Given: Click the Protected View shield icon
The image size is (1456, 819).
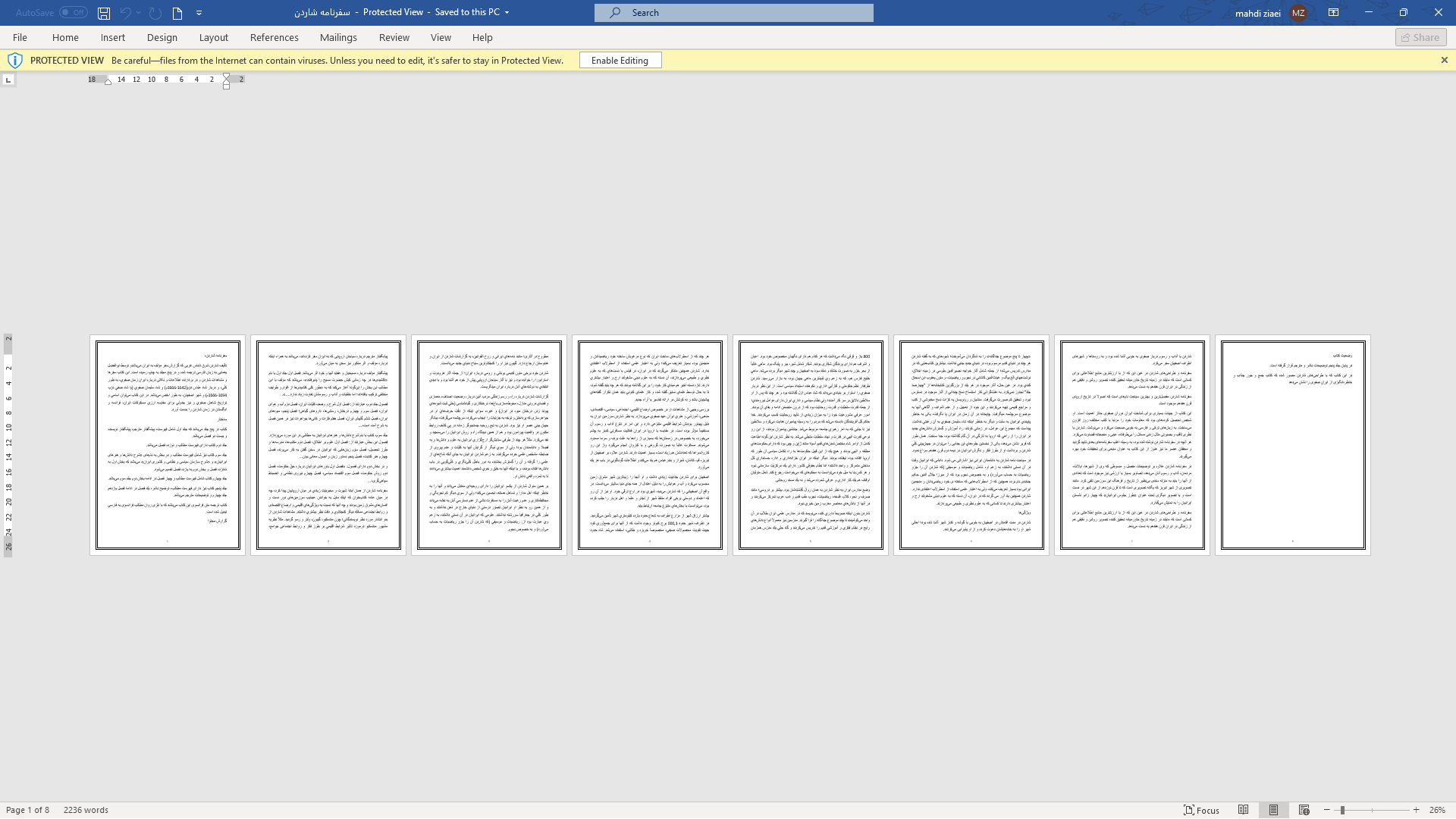Looking at the screenshot, I should [14, 61].
